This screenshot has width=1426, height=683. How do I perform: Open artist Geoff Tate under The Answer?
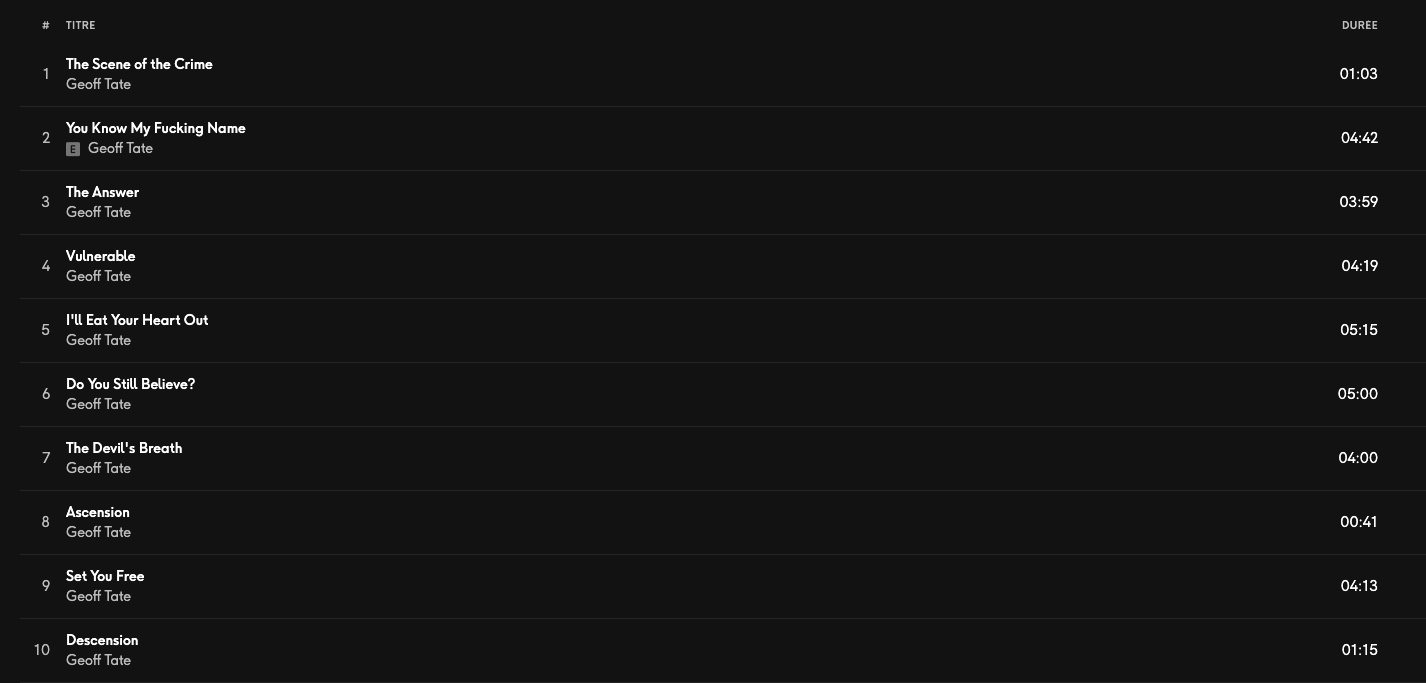[98, 212]
